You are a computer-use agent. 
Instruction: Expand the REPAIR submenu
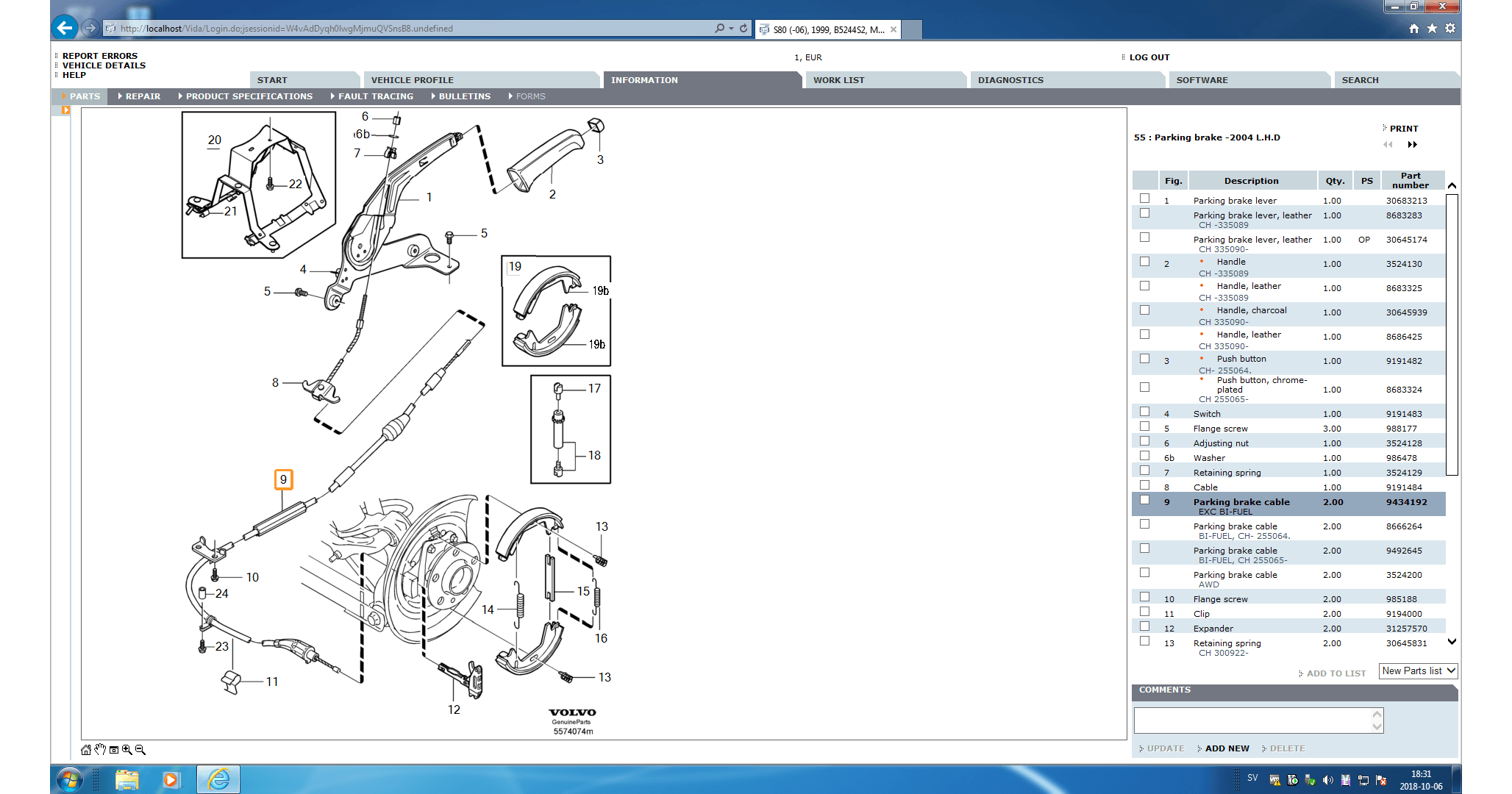139,96
